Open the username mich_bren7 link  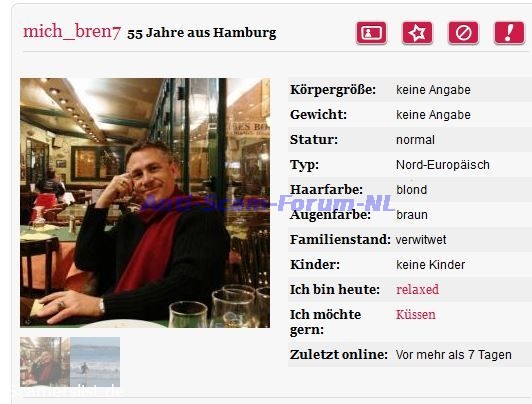click(x=72, y=32)
